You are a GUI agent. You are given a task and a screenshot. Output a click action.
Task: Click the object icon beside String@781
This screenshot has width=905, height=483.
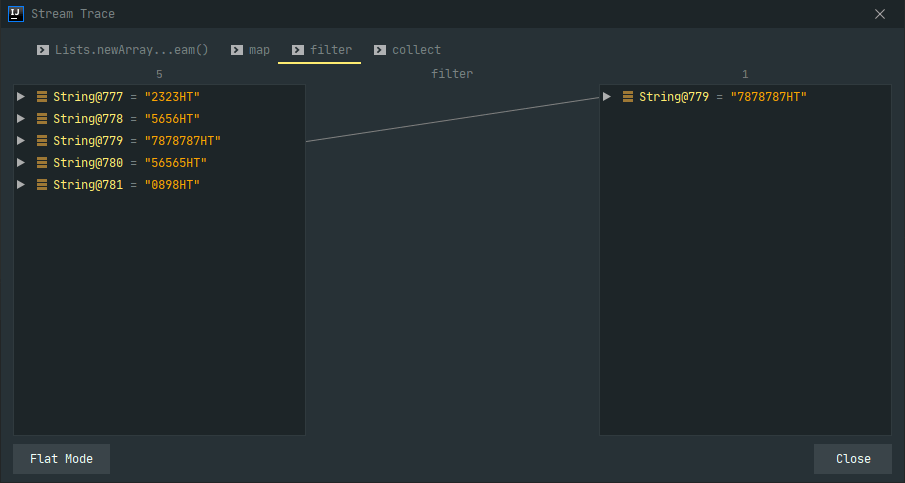click(42, 185)
